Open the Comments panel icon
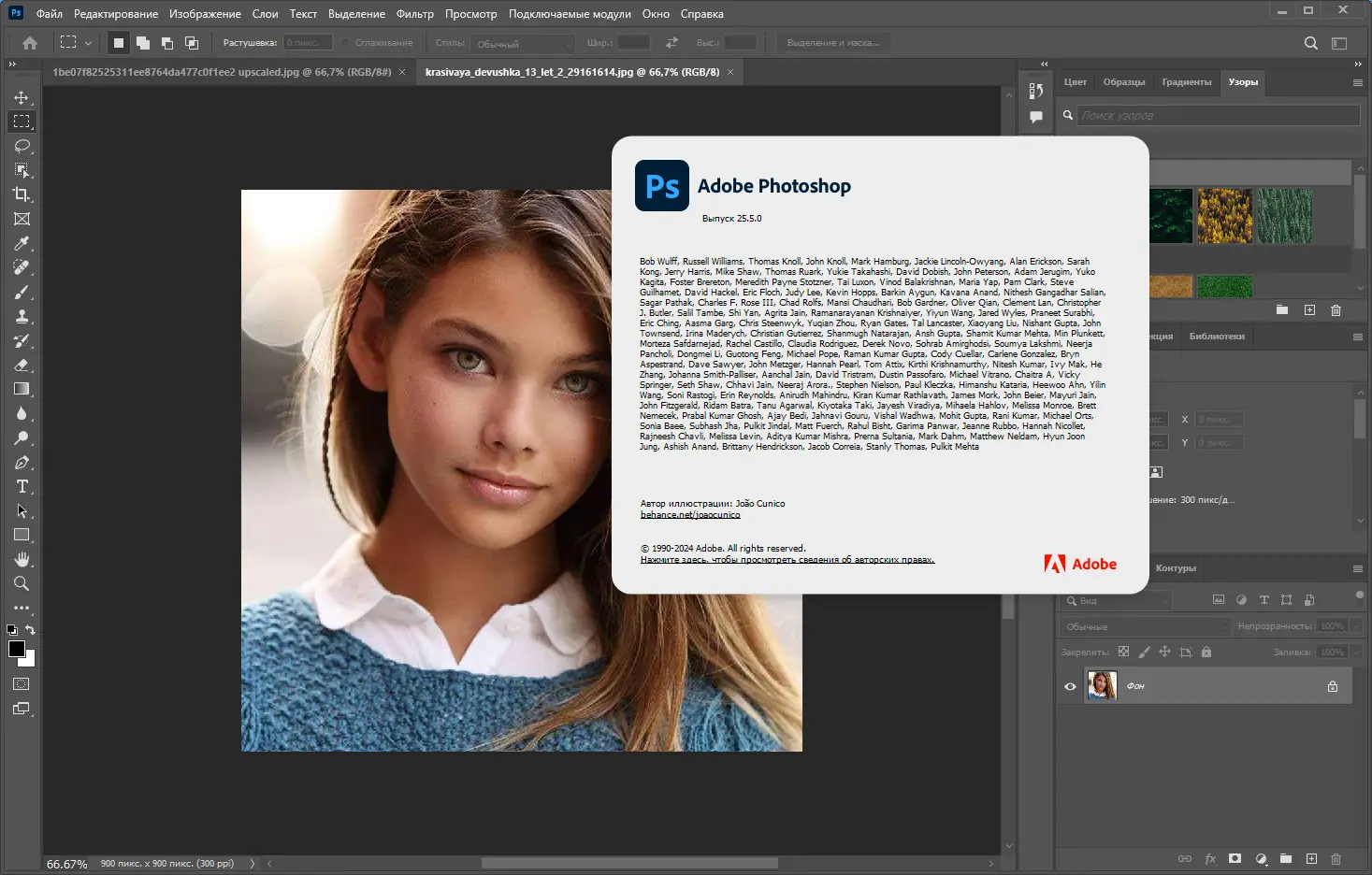This screenshot has height=875, width=1372. (1036, 117)
